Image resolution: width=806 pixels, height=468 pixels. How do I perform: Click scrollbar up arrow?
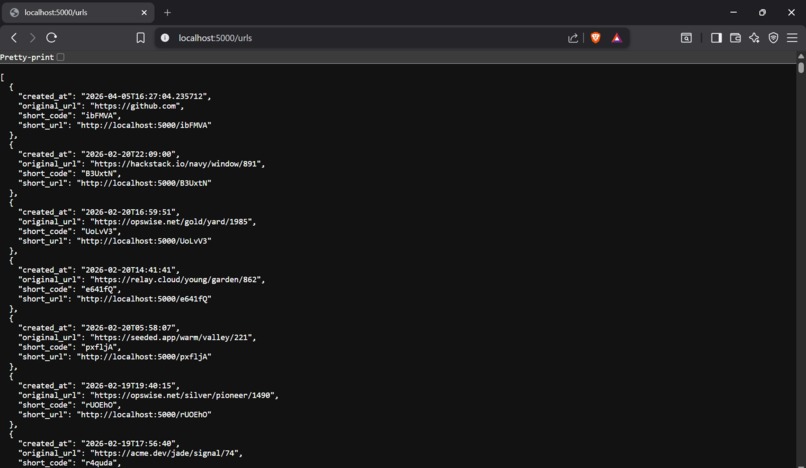click(801, 56)
